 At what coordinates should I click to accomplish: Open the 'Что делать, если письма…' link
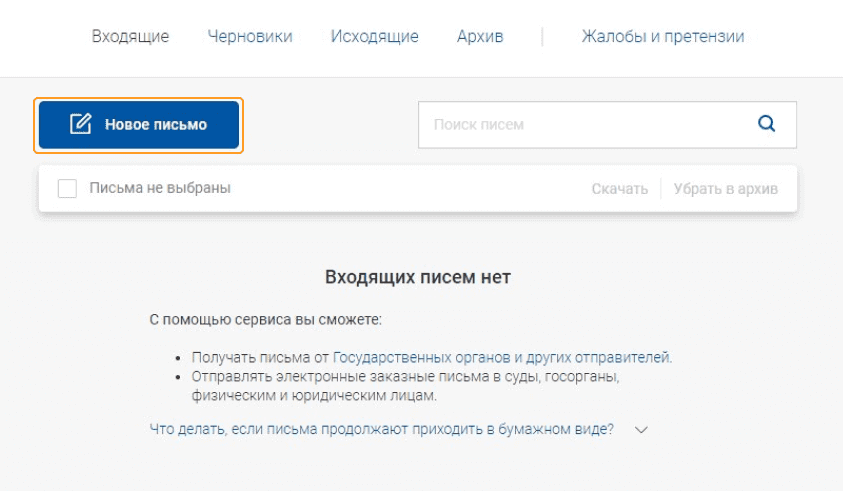tap(381, 429)
